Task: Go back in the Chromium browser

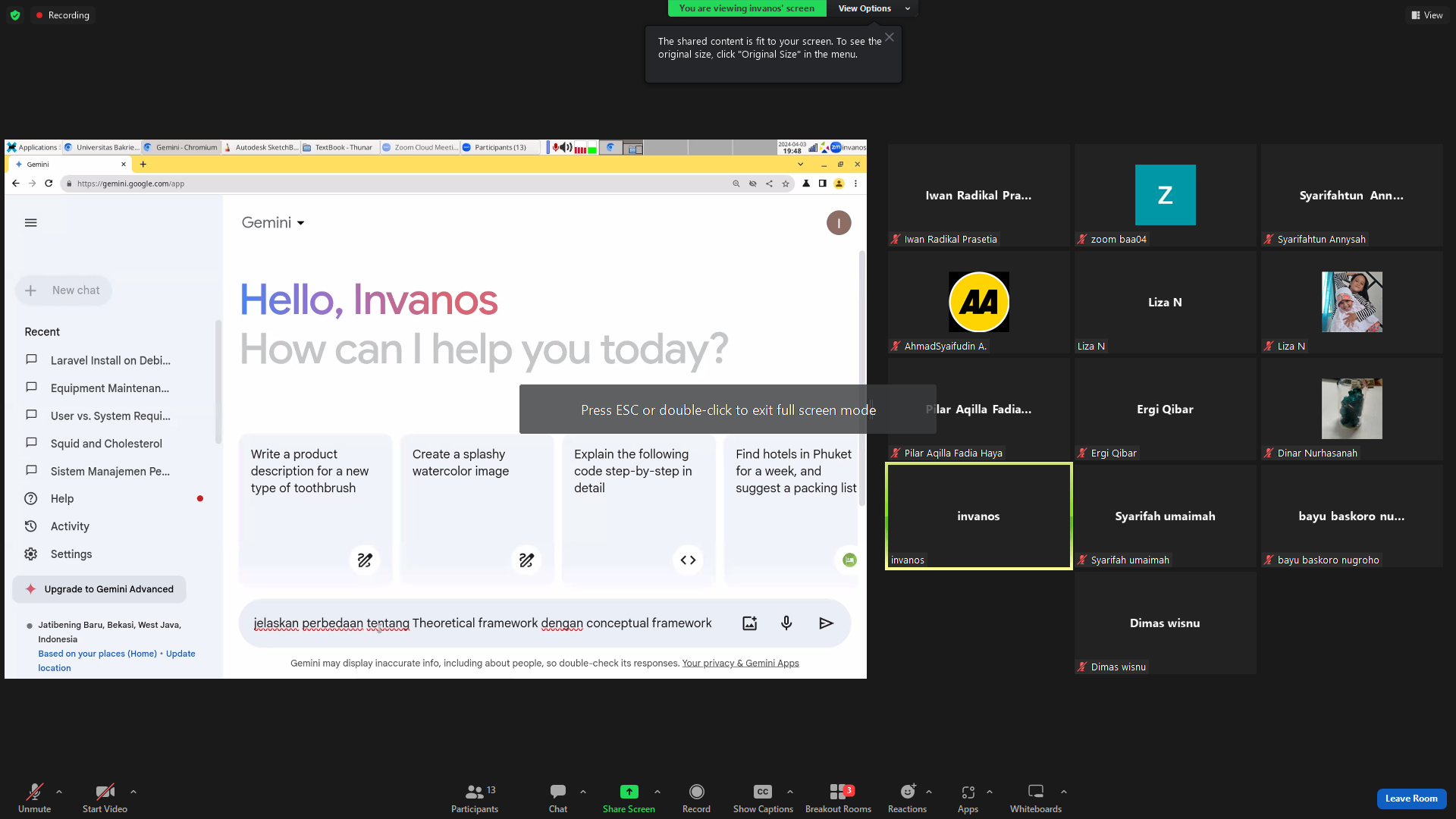Action: pyautogui.click(x=15, y=184)
